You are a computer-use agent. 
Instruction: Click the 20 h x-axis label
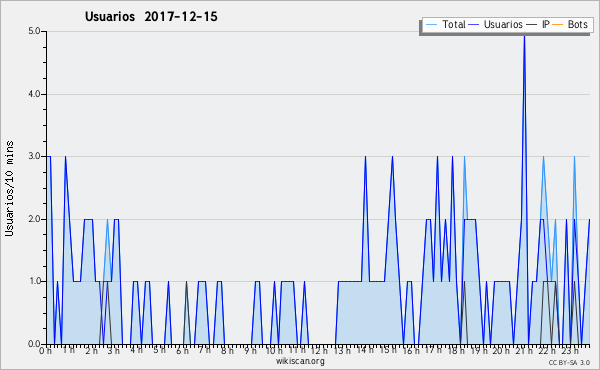[x=502, y=351]
